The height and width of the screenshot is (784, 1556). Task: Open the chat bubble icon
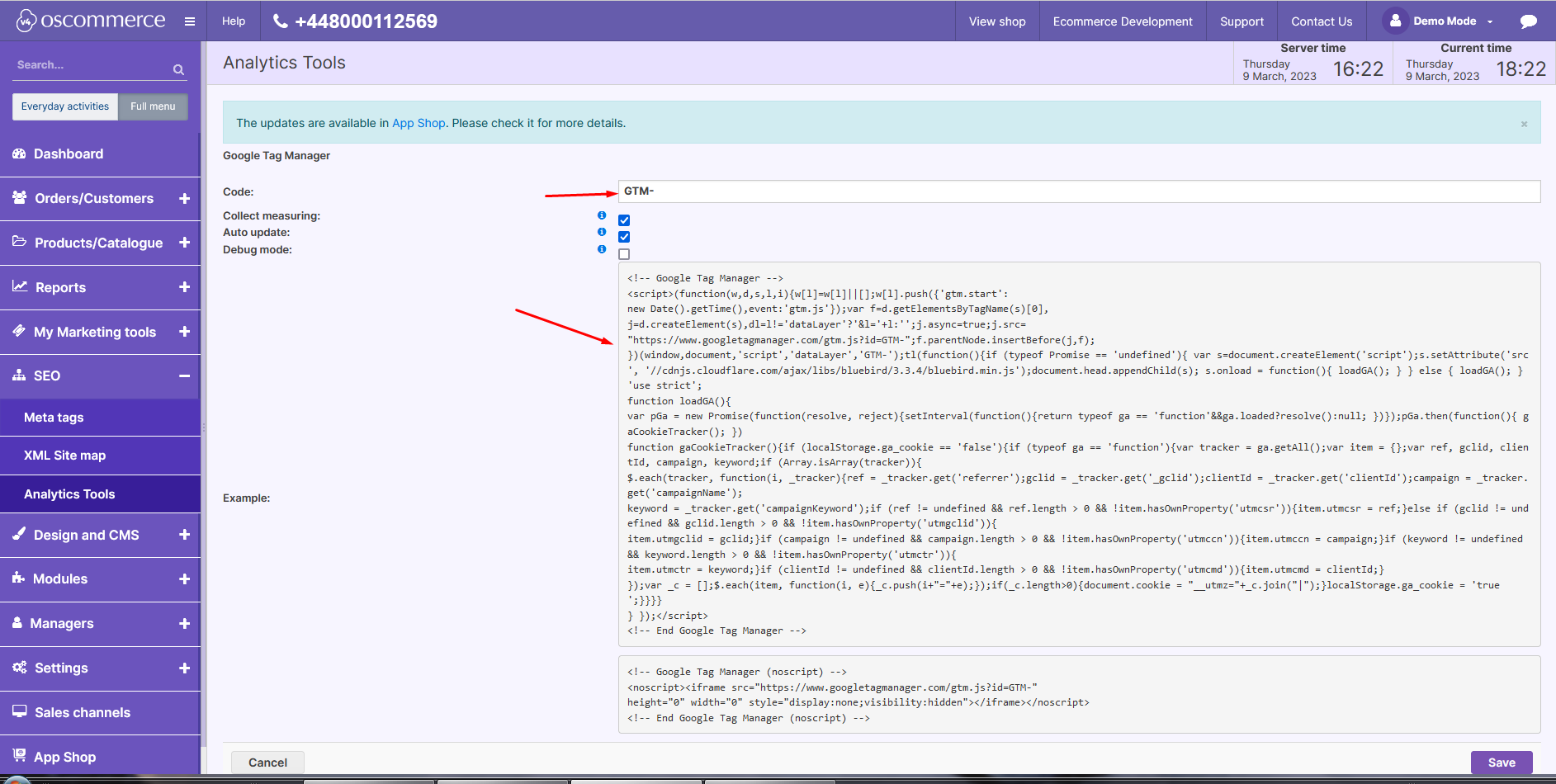pos(1529,21)
